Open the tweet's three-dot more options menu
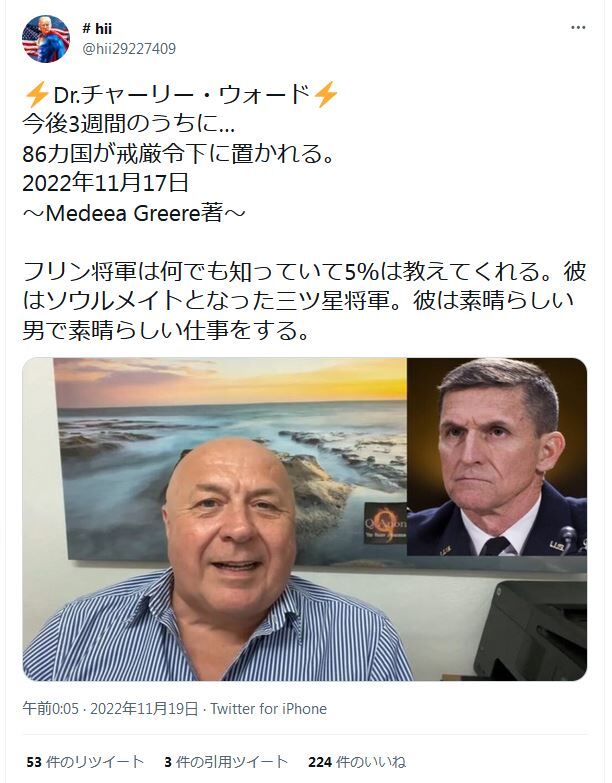The image size is (612, 783). [x=578, y=27]
